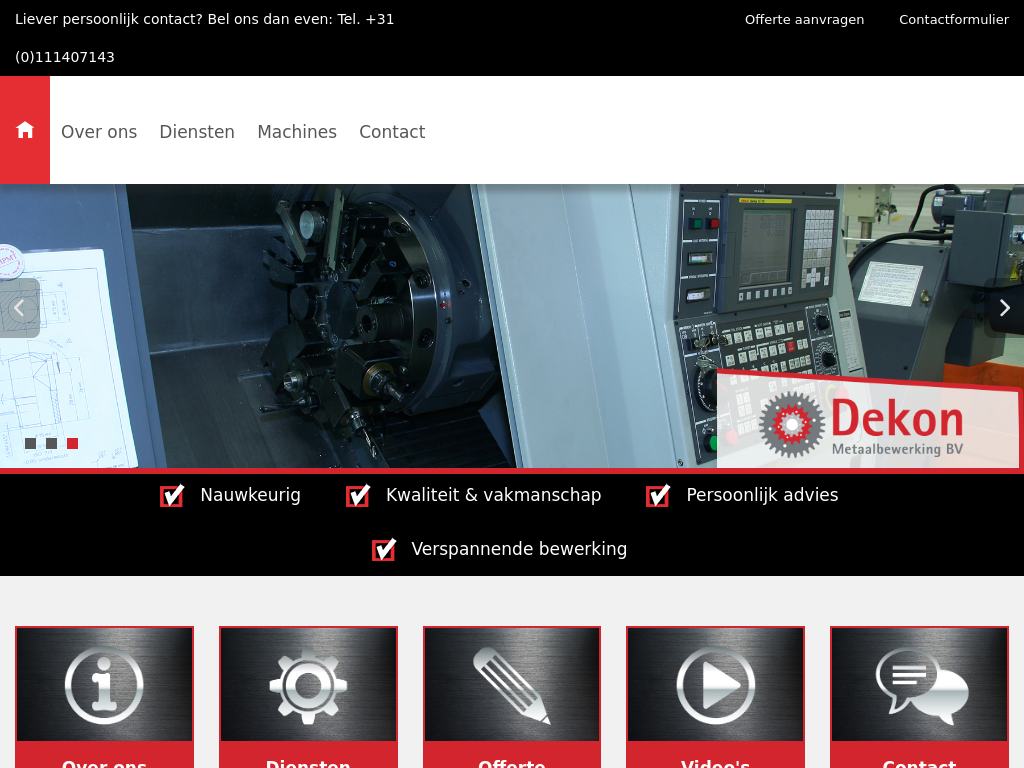This screenshot has height=768, width=1024.
Task: Click the Contact speech bubbles icon
Action: tap(919, 685)
